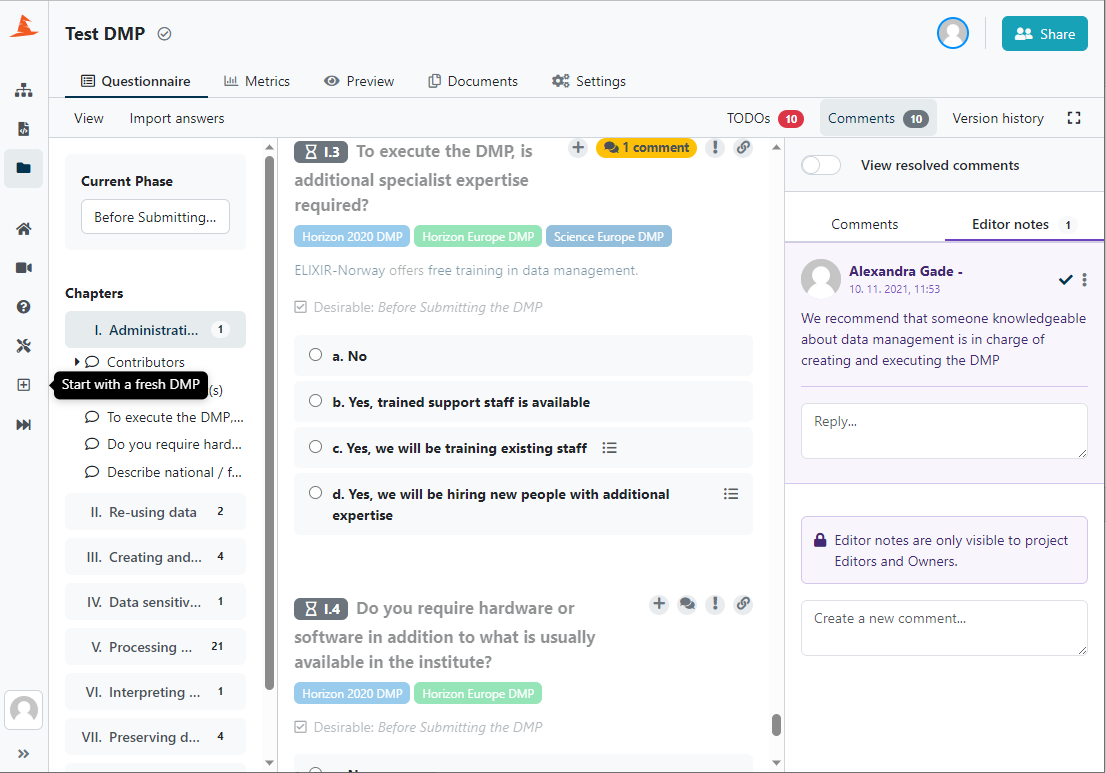The height and width of the screenshot is (773, 1106).
Task: Click the Horizon Europe DMP tag on I.3
Action: (x=478, y=236)
